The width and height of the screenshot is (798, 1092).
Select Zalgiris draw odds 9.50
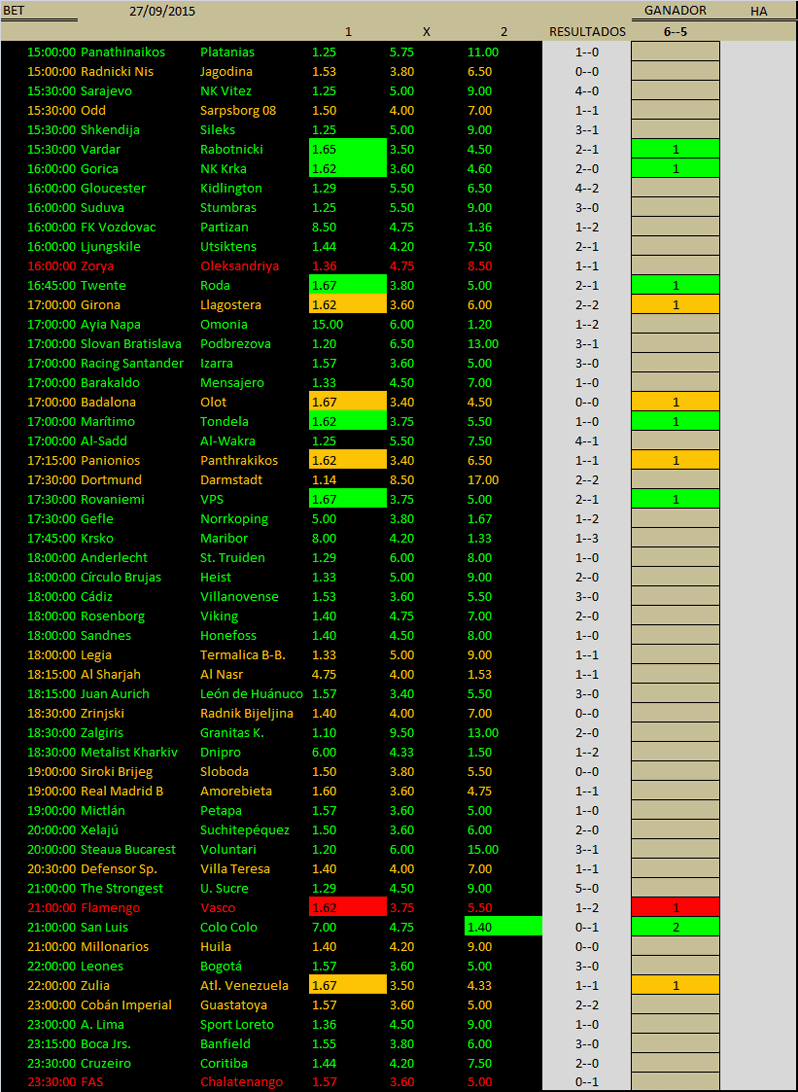pos(404,733)
